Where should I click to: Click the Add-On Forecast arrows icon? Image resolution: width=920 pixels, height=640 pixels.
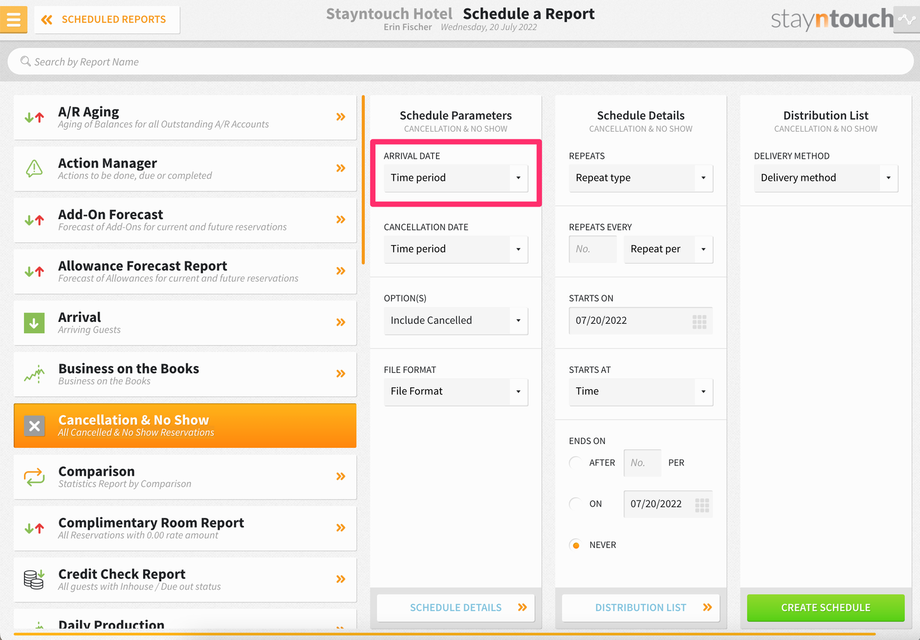[35, 220]
